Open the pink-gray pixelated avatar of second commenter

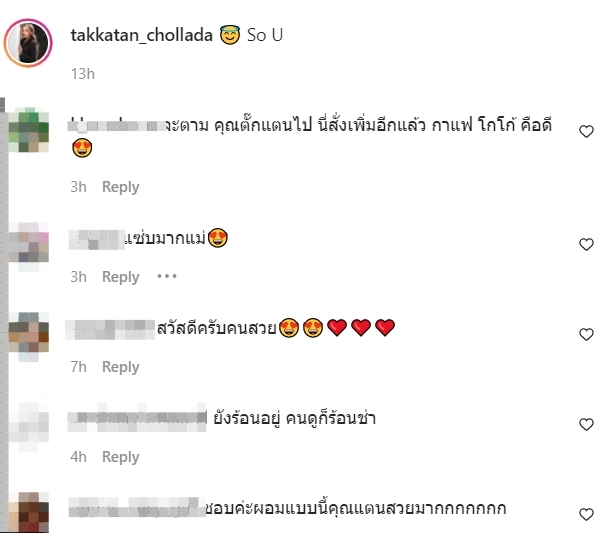pos(29,244)
